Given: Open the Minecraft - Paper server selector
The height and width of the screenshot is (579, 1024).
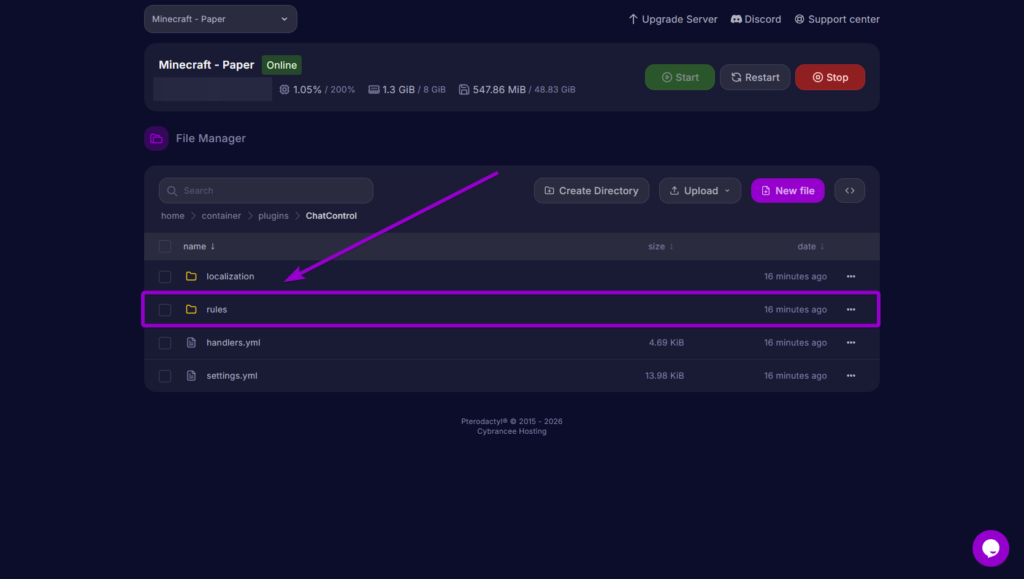Looking at the screenshot, I should click(x=220, y=18).
